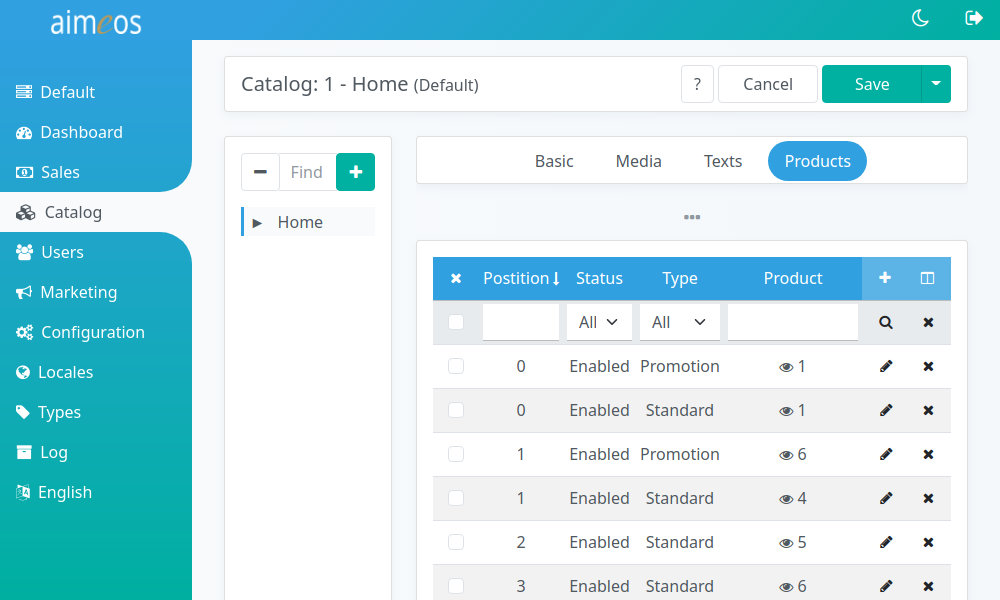
Task: Add a new product row with the plus icon
Action: pos(885,277)
